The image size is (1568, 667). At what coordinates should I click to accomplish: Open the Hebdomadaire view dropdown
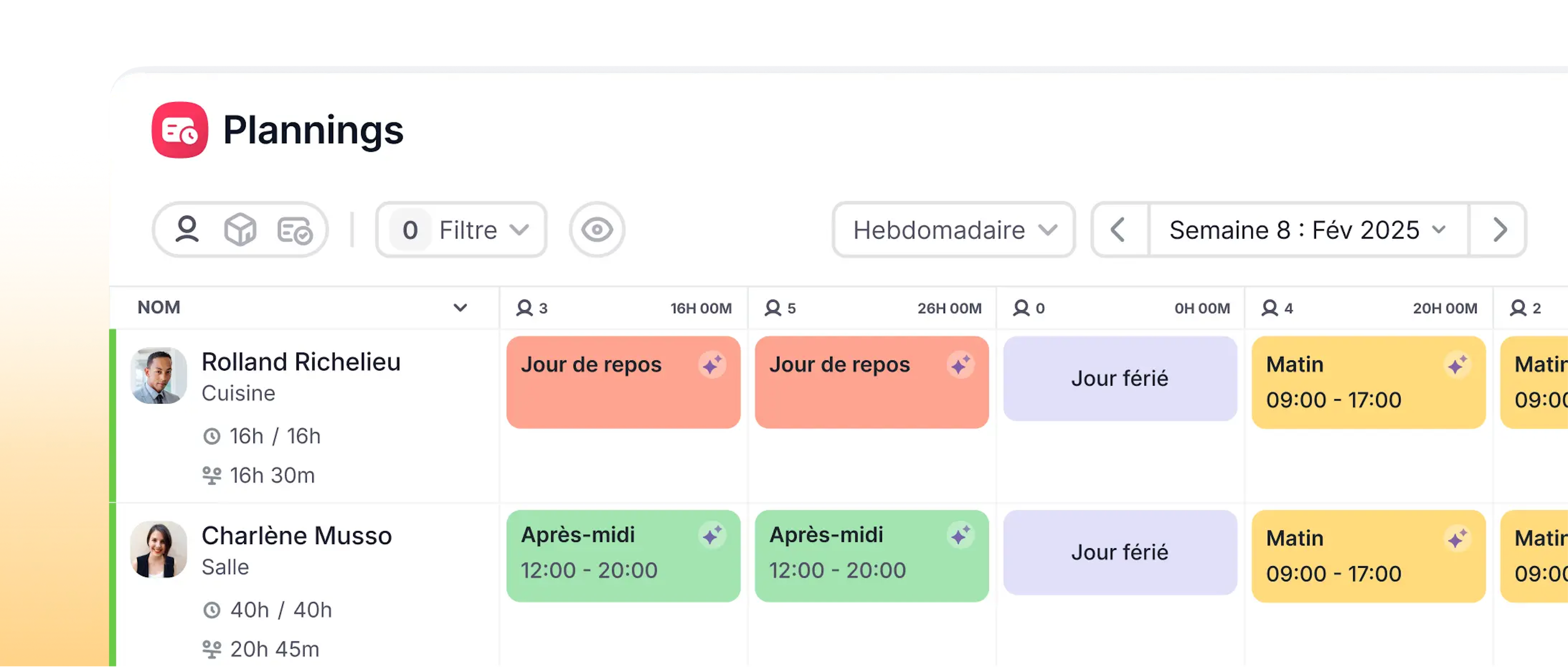(x=953, y=229)
